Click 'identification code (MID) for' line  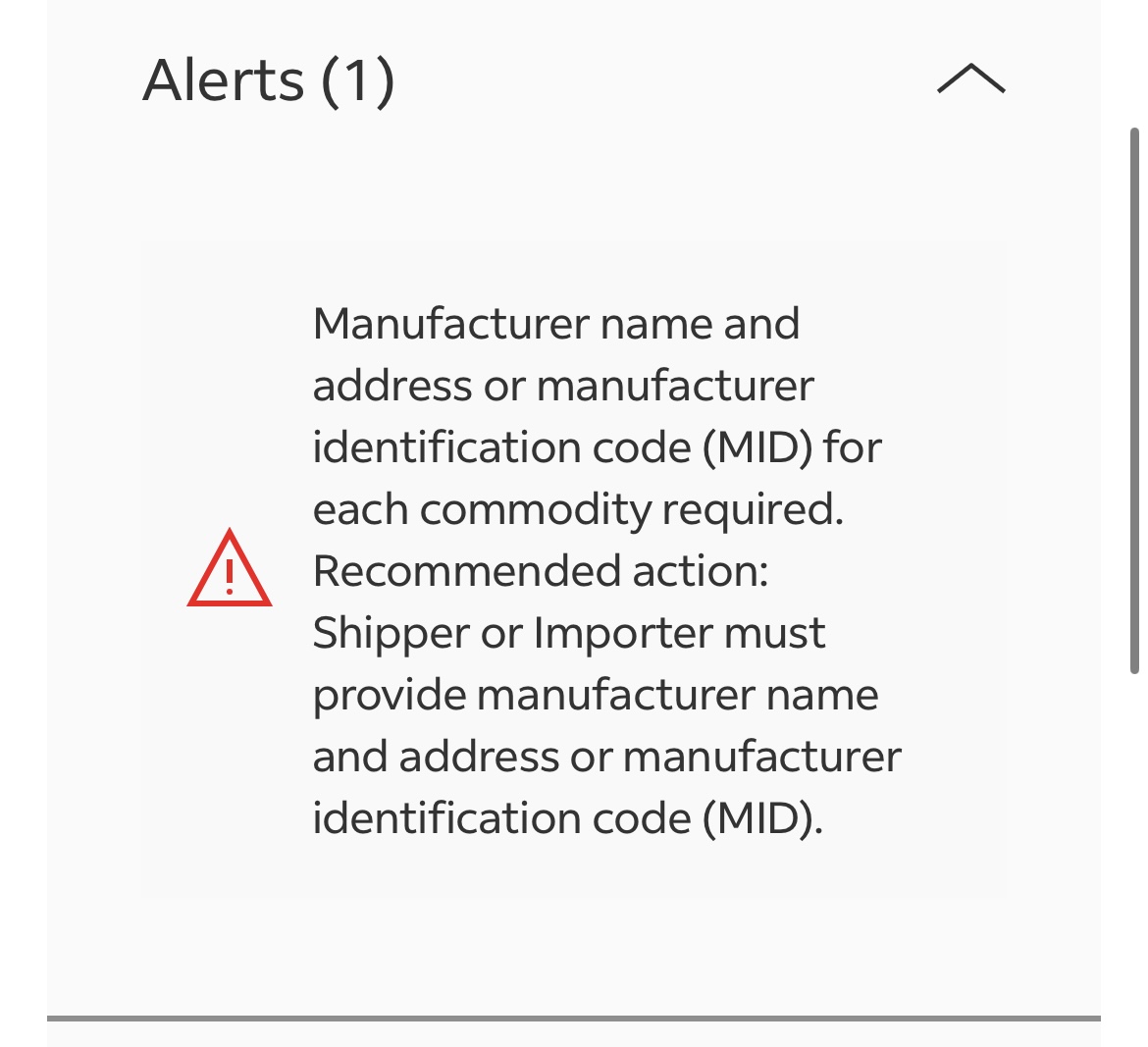pos(597,447)
